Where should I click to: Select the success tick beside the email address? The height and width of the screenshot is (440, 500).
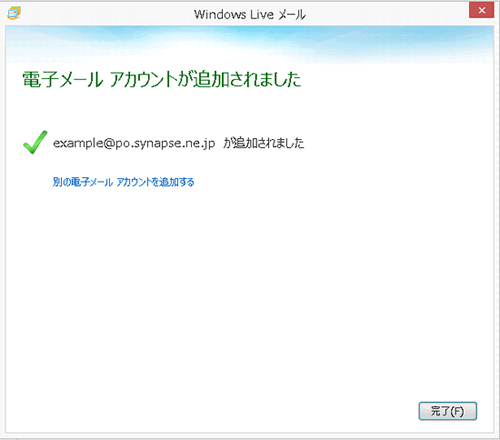tap(35, 142)
